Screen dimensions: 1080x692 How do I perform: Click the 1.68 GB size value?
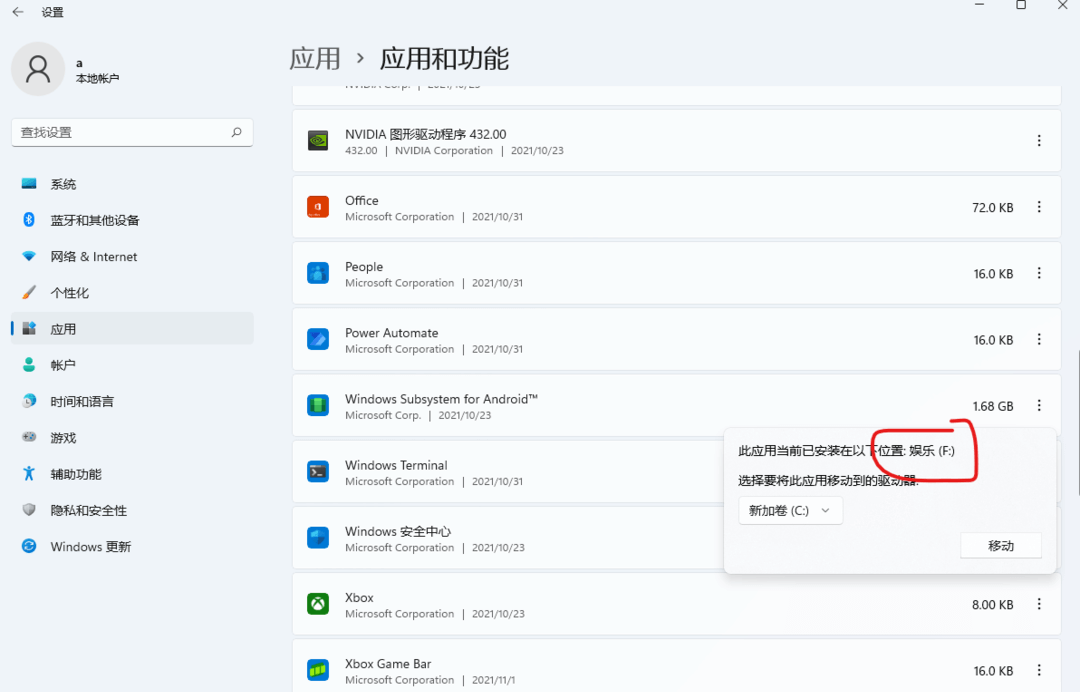coord(993,406)
